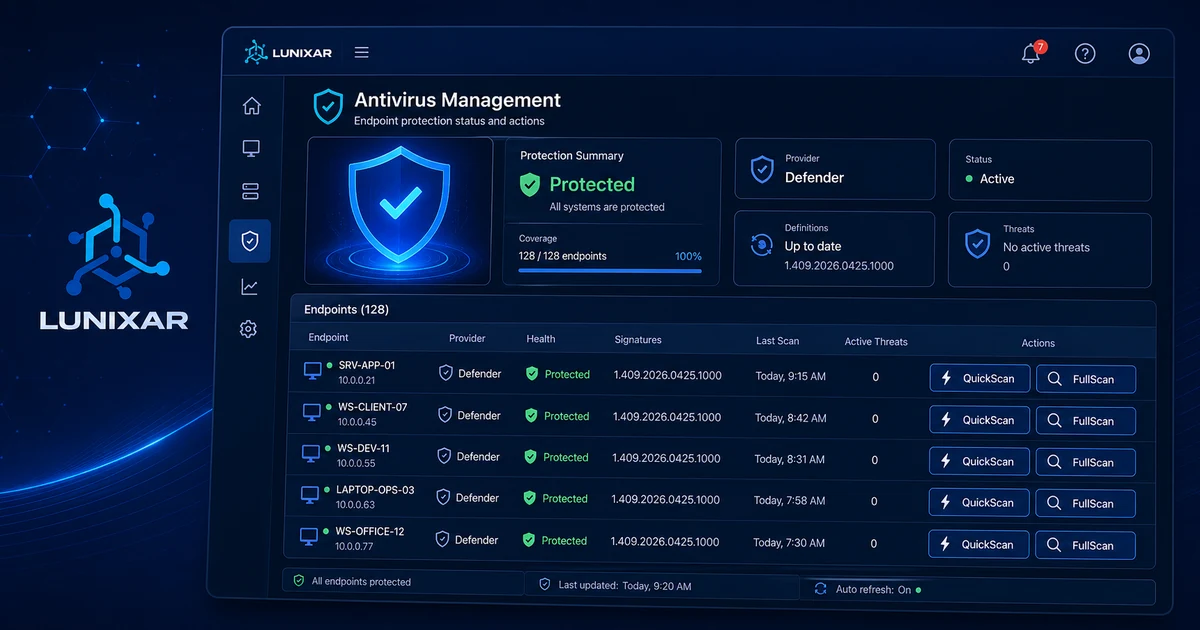This screenshot has width=1200, height=630.
Task: Run FullScan on LAPTOP-OPS-03
Action: [1085, 503]
